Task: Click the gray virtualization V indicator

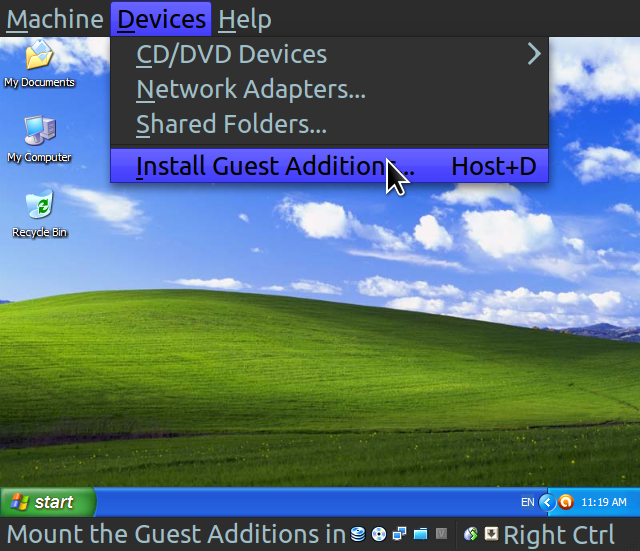Action: (441, 533)
